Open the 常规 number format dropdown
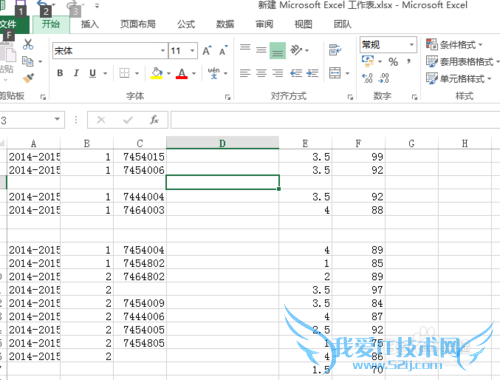This screenshot has width=500, height=380. 412,44
